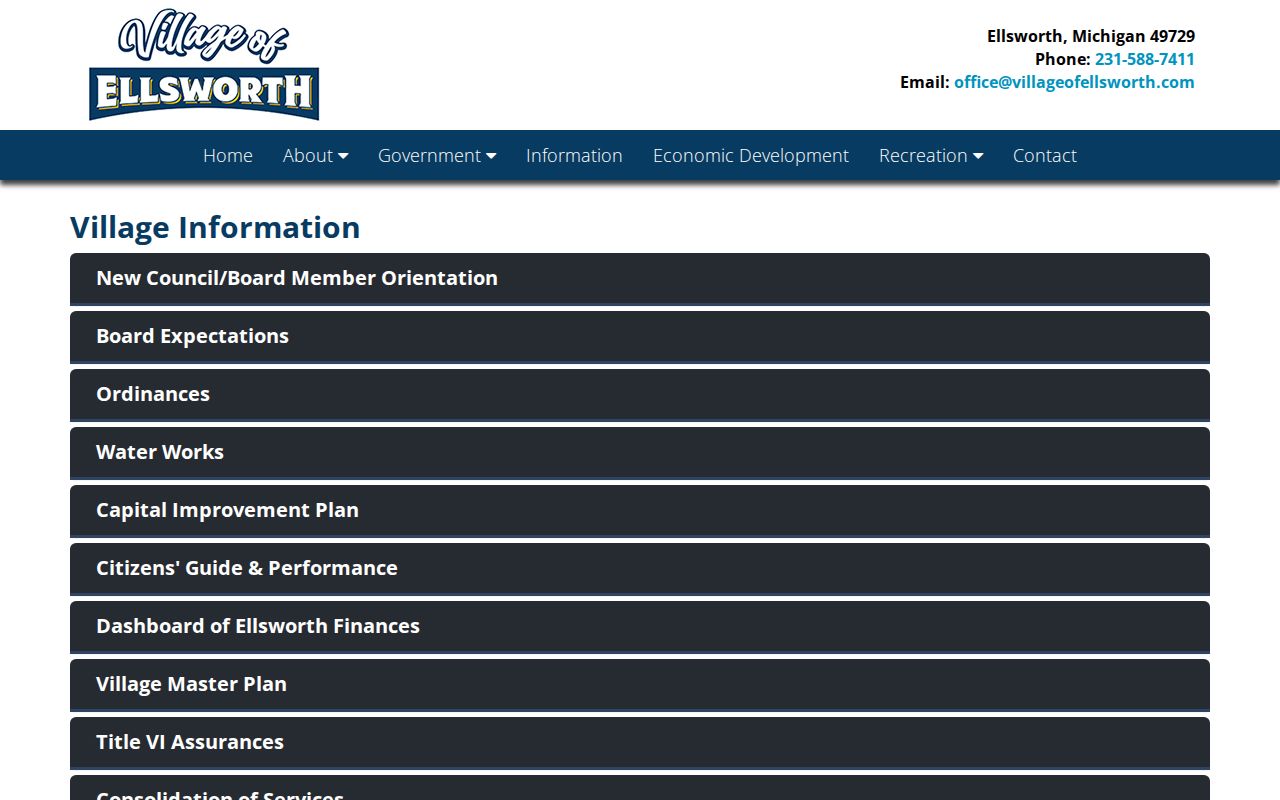Screen dimensions: 1280x800
Task: Expand the Board Expectations section
Action: [x=640, y=337]
